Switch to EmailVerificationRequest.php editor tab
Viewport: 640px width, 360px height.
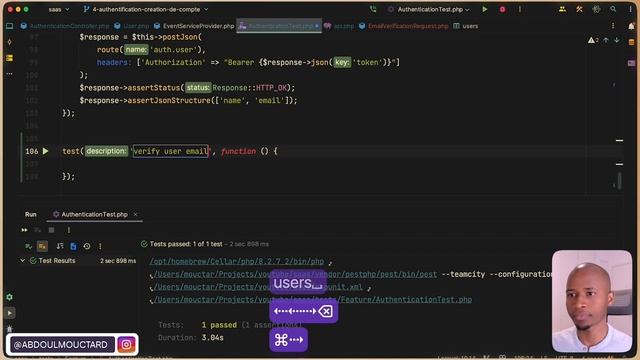click(404, 26)
